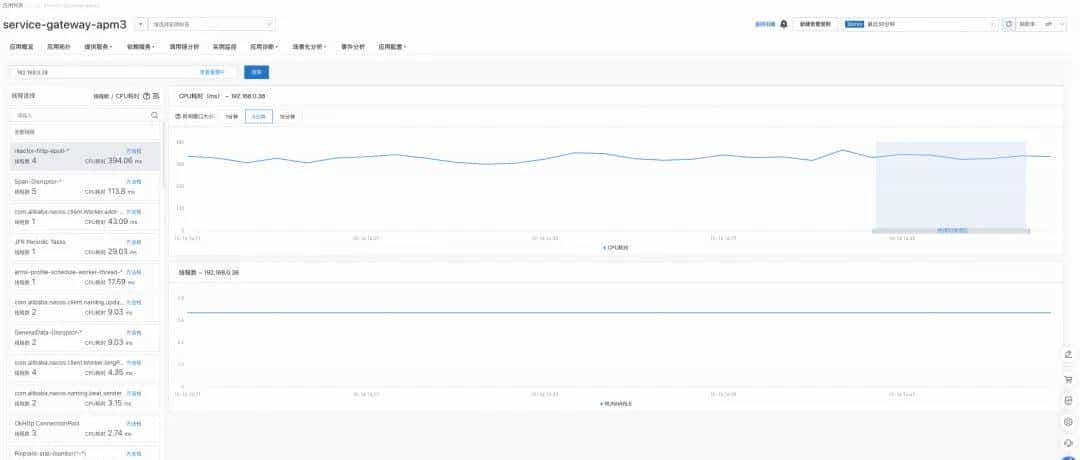Click the blue 搜索 button
The height and width of the screenshot is (460, 1080).
tap(256, 72)
